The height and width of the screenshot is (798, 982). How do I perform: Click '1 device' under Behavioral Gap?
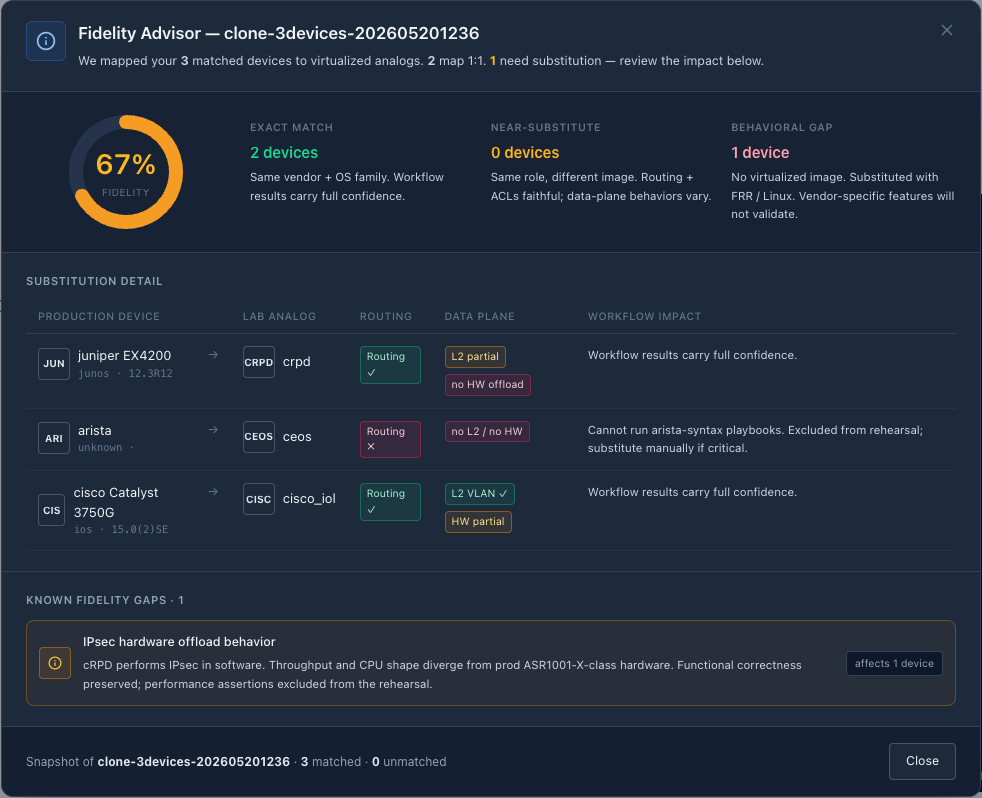760,153
